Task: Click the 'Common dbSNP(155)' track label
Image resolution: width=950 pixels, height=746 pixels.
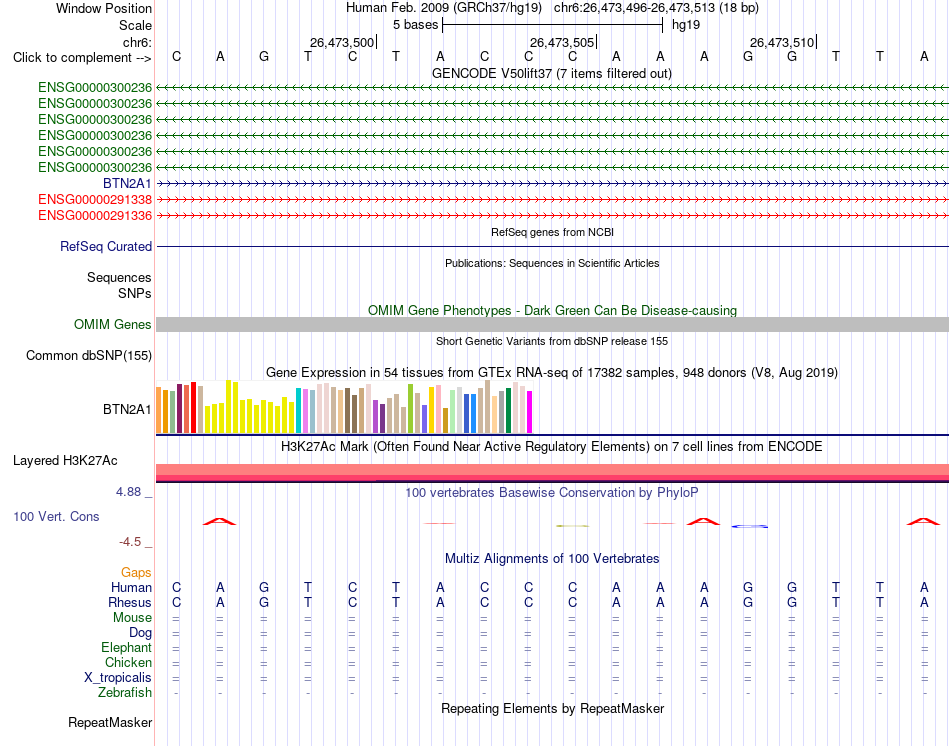Action: (89, 356)
